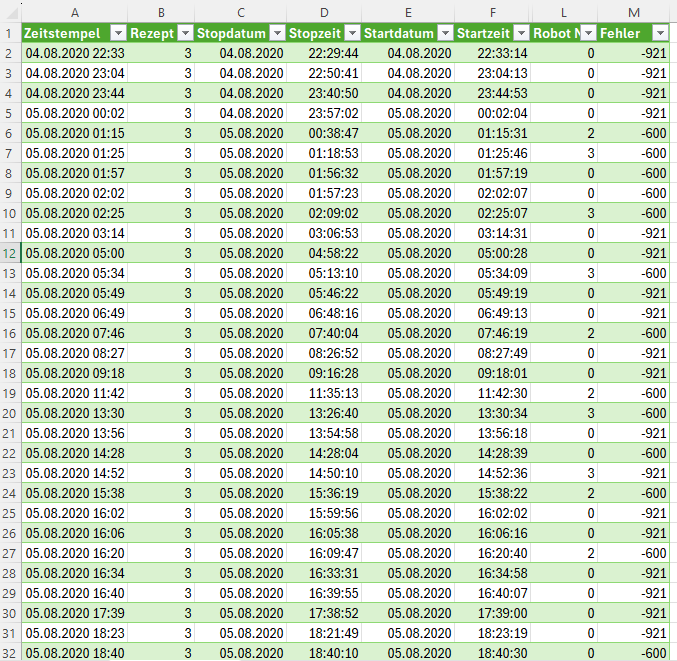
Task: Open the Startdatum filter dropdown
Action: click(x=446, y=33)
